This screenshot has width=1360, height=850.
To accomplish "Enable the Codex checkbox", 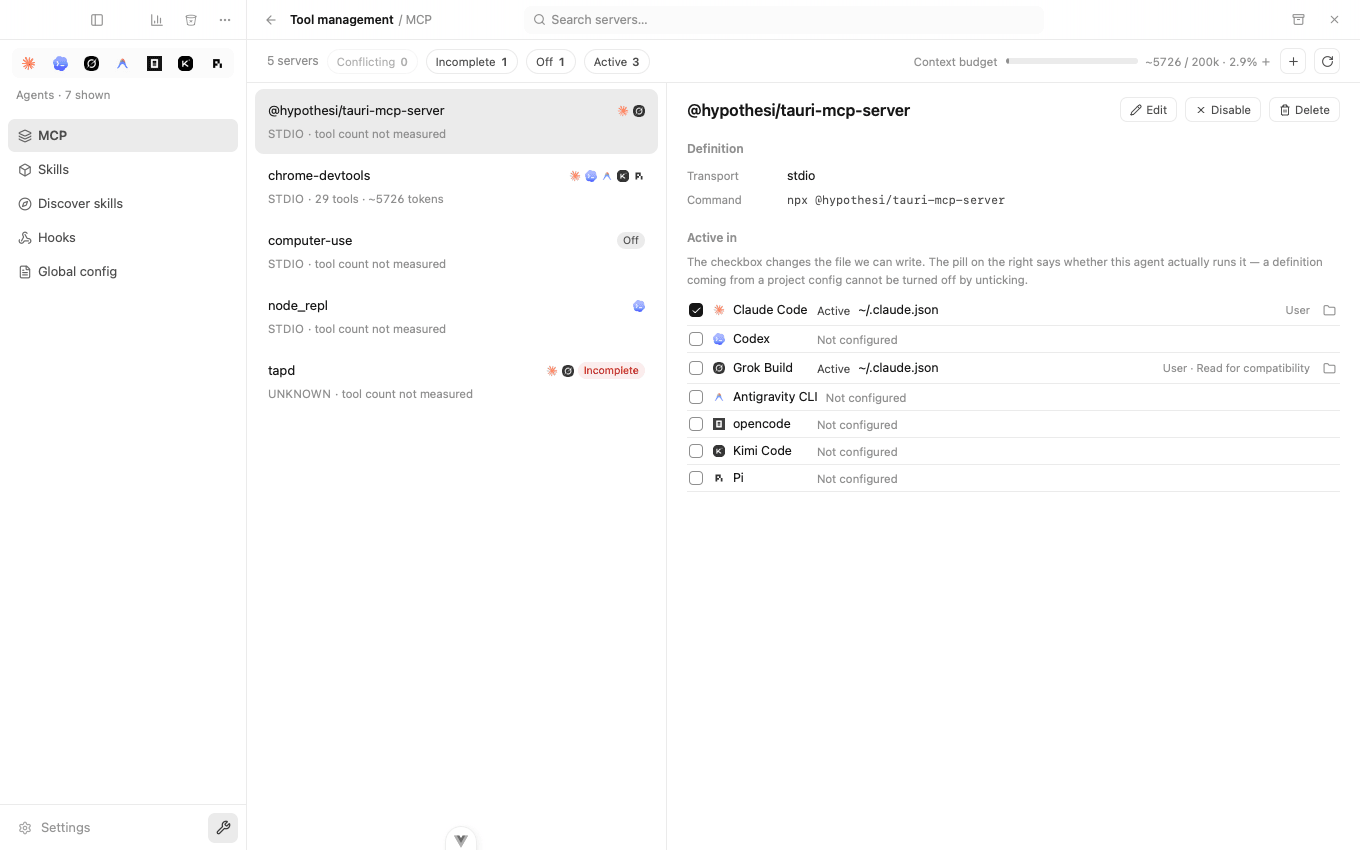I will (x=696, y=339).
